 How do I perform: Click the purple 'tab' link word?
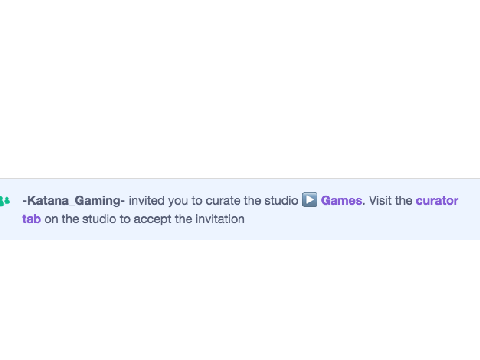(x=31, y=219)
